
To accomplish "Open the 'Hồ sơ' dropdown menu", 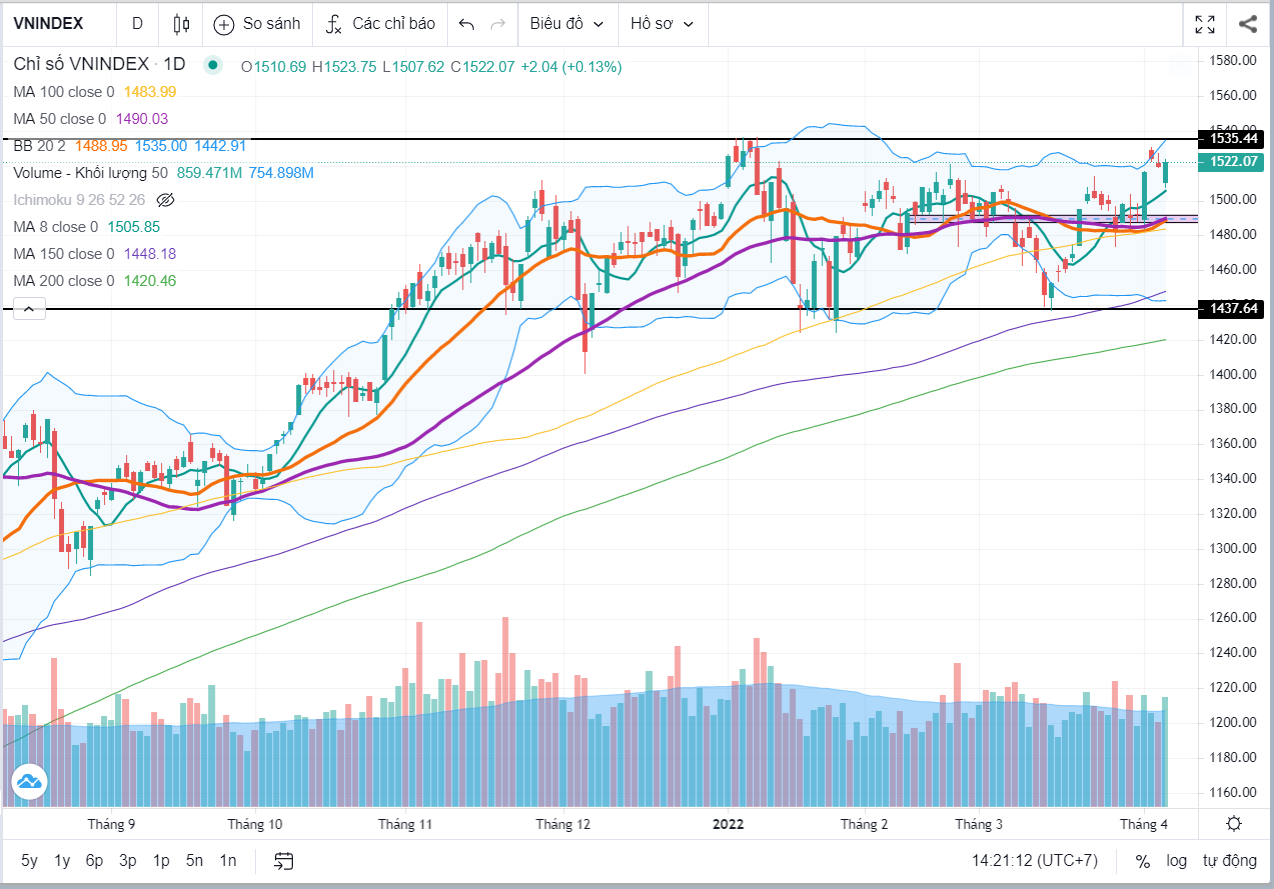I will click(x=662, y=24).
